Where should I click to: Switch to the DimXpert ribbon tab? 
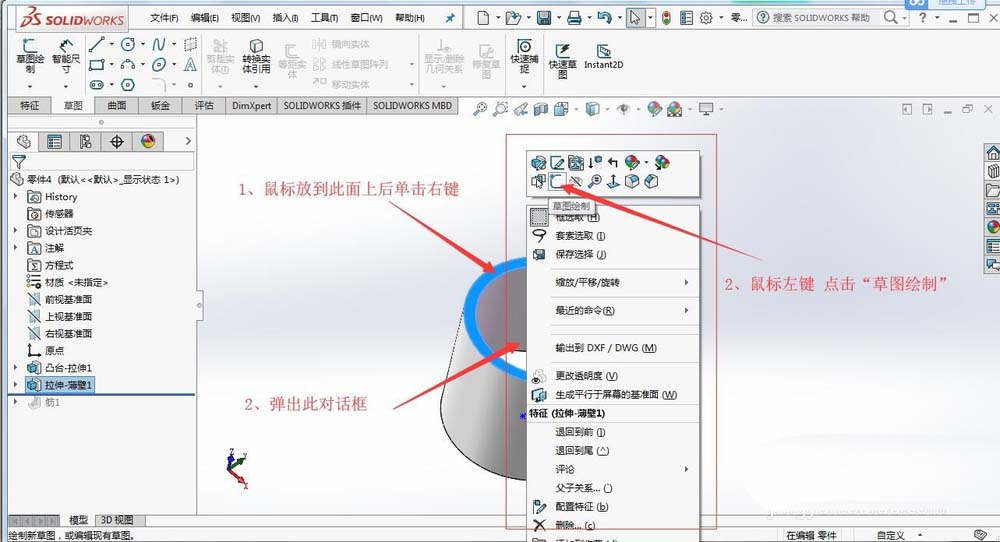[251, 105]
